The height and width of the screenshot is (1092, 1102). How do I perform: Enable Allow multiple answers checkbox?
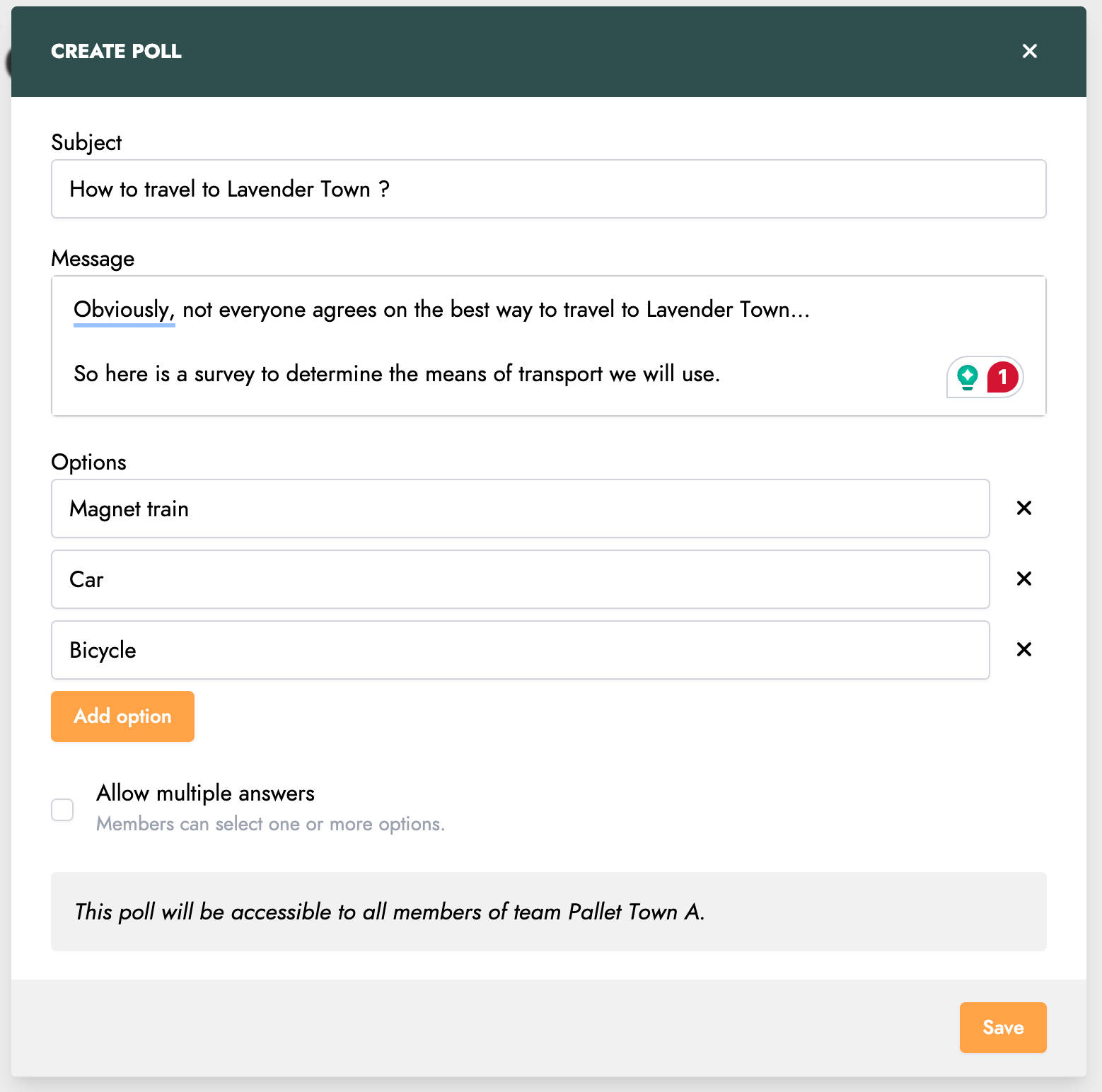tap(62, 809)
